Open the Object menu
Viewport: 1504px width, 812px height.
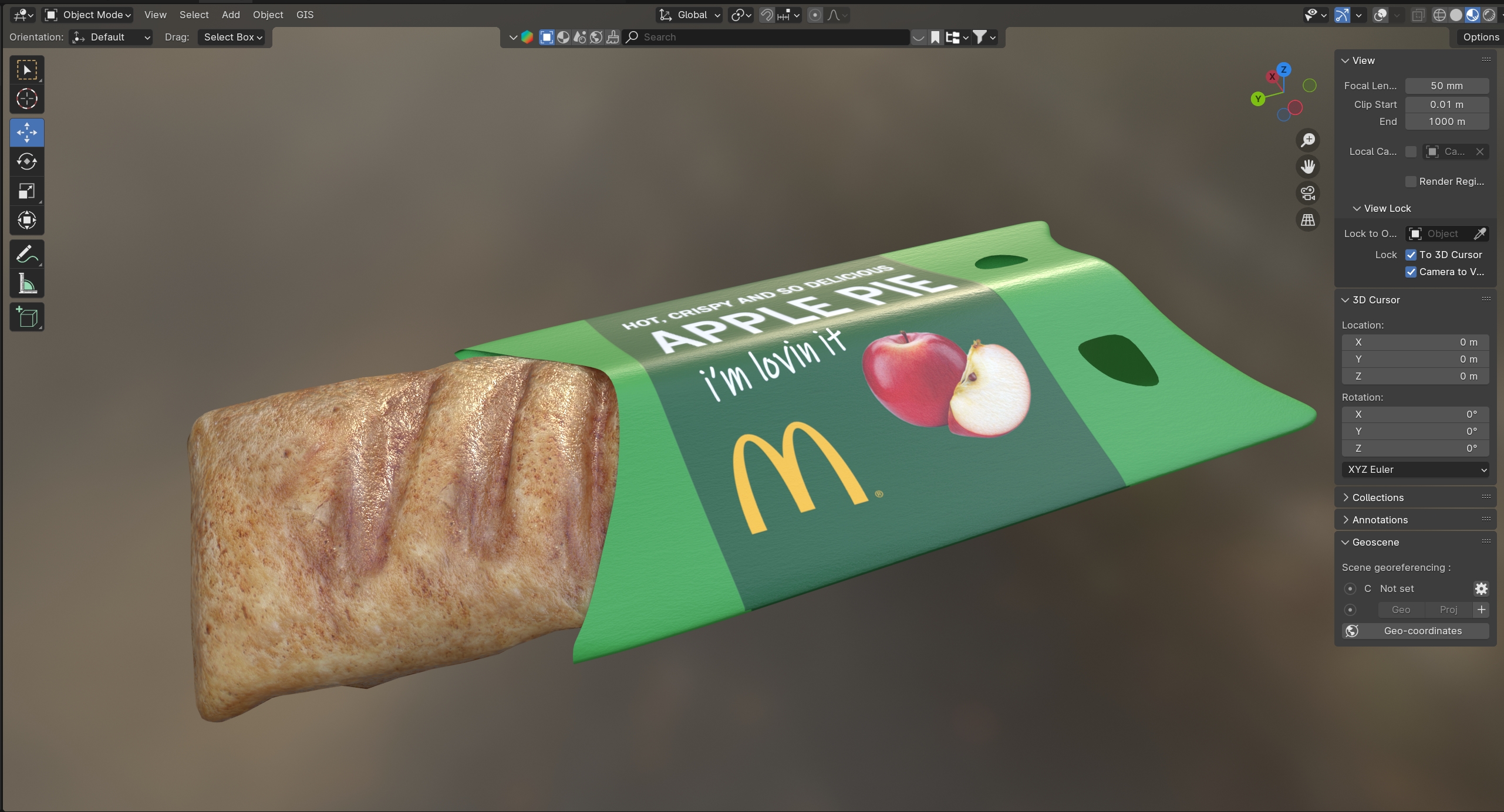[x=268, y=15]
